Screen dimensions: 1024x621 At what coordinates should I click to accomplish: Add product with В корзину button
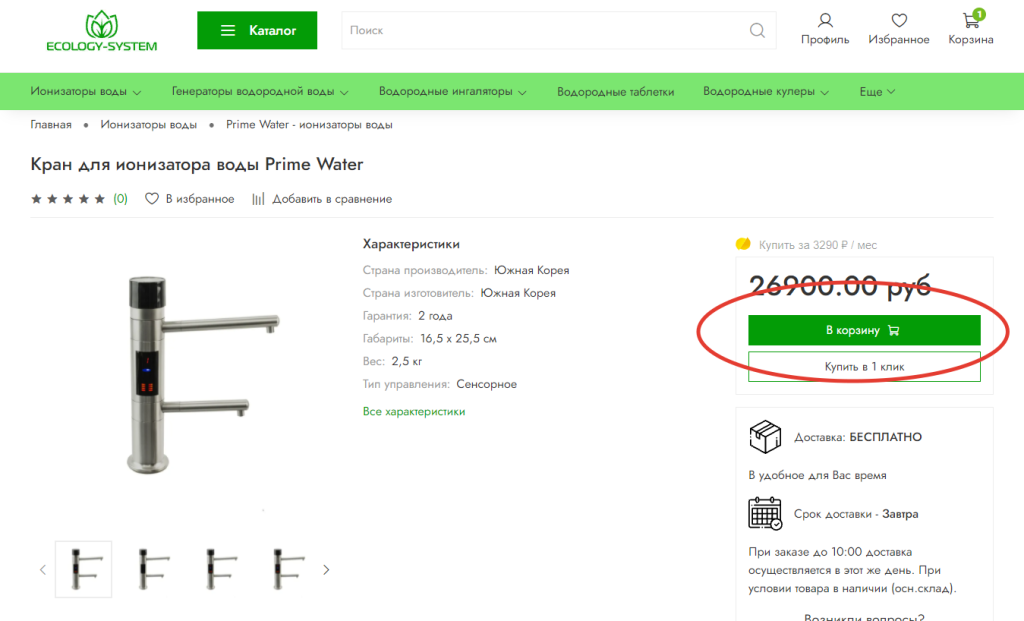864,330
